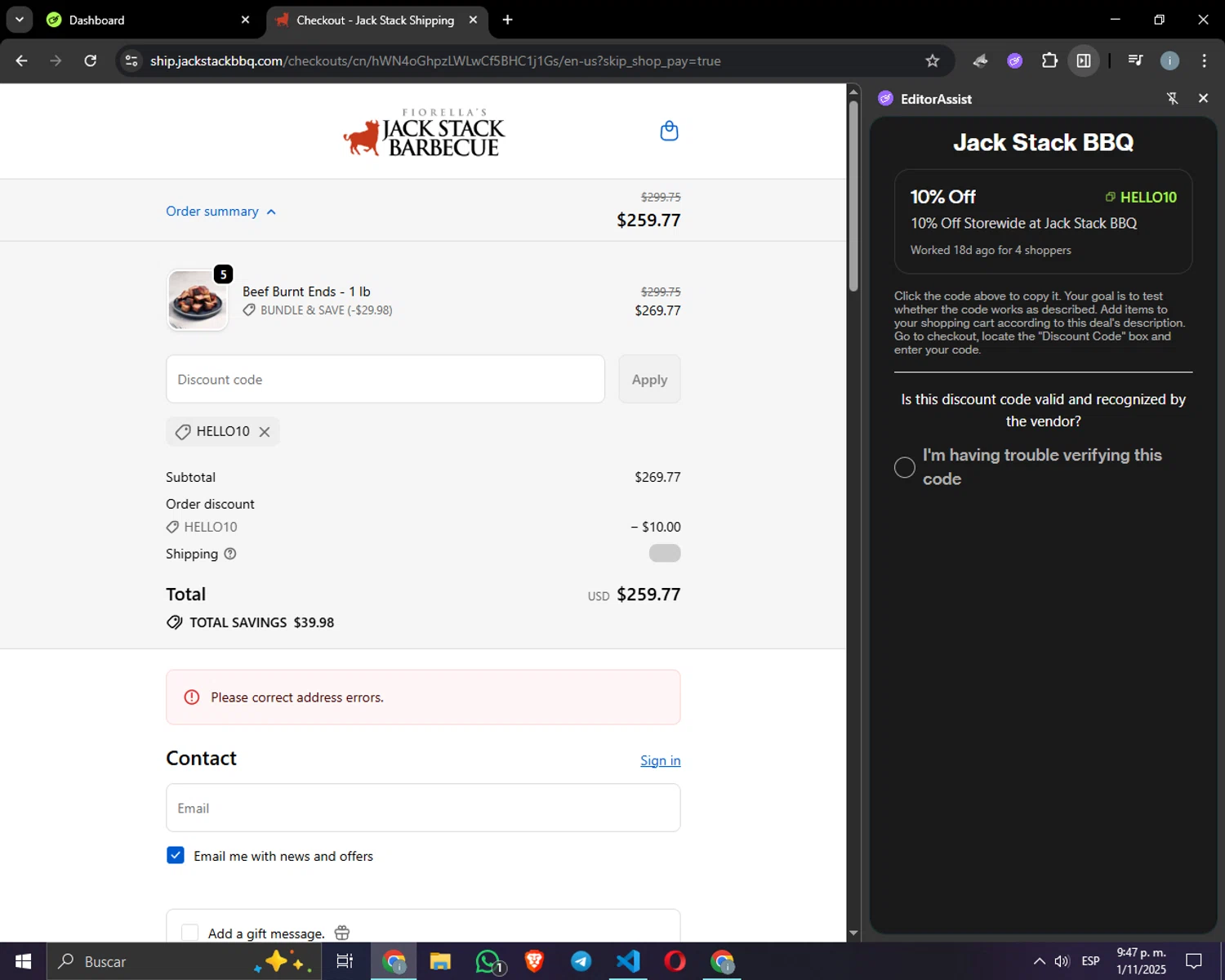Screen dimensions: 1225x980
Task: Click 'Please correct address errors.' alert
Action: 423,697
